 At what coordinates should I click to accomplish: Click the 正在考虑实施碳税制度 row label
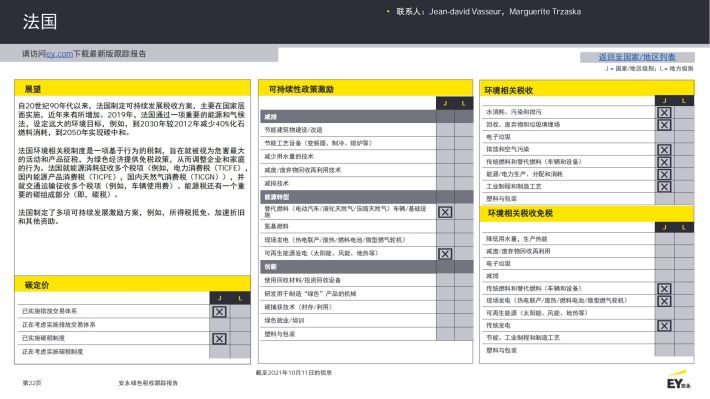pos(53,351)
